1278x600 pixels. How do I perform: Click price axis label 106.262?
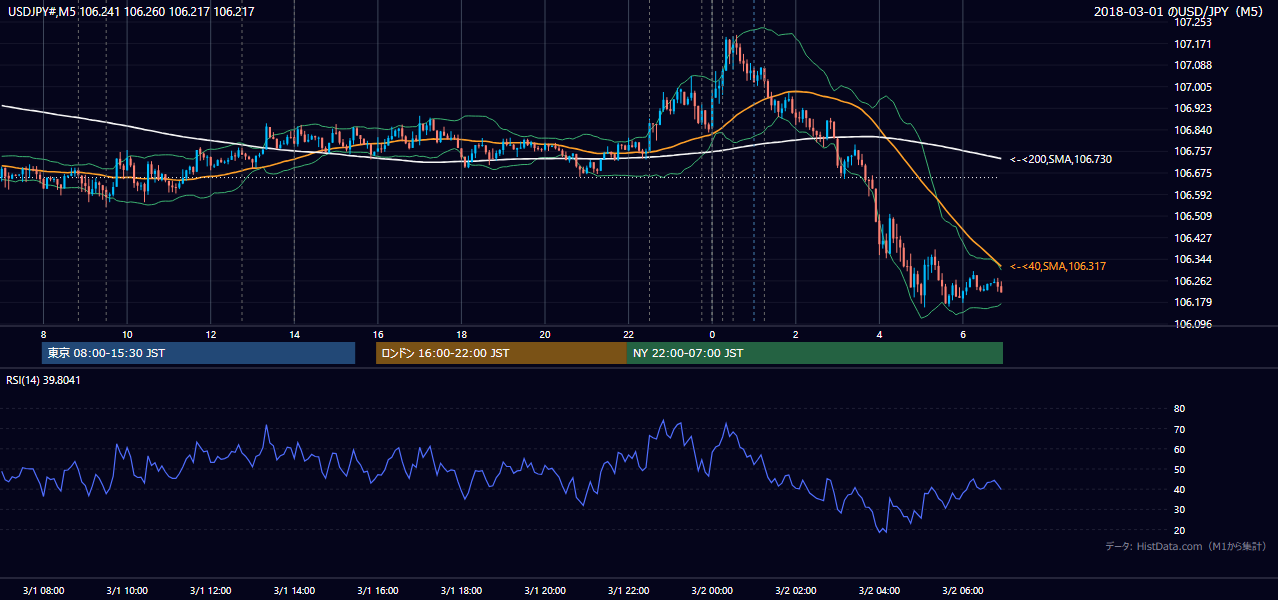[x=1193, y=281]
